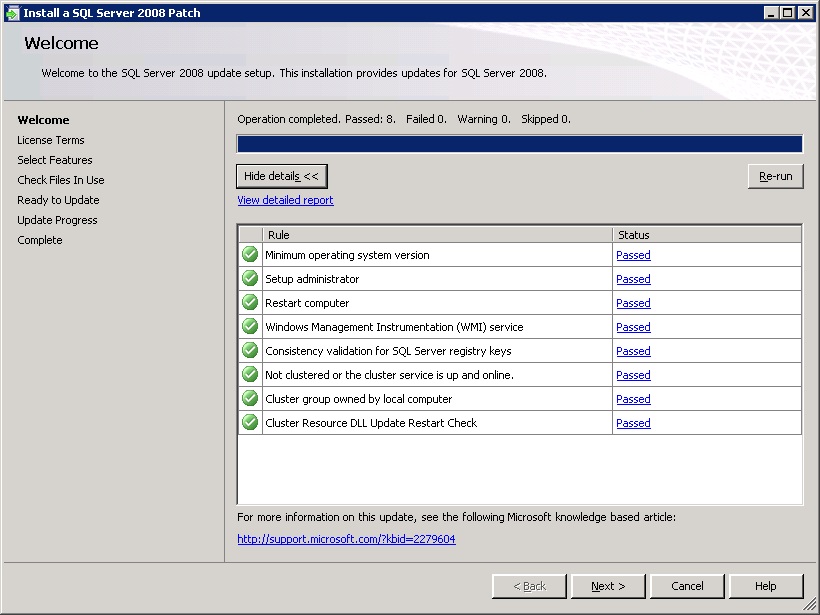Open Passed status for WMI service rule
The width and height of the screenshot is (820, 615).
pos(633,327)
